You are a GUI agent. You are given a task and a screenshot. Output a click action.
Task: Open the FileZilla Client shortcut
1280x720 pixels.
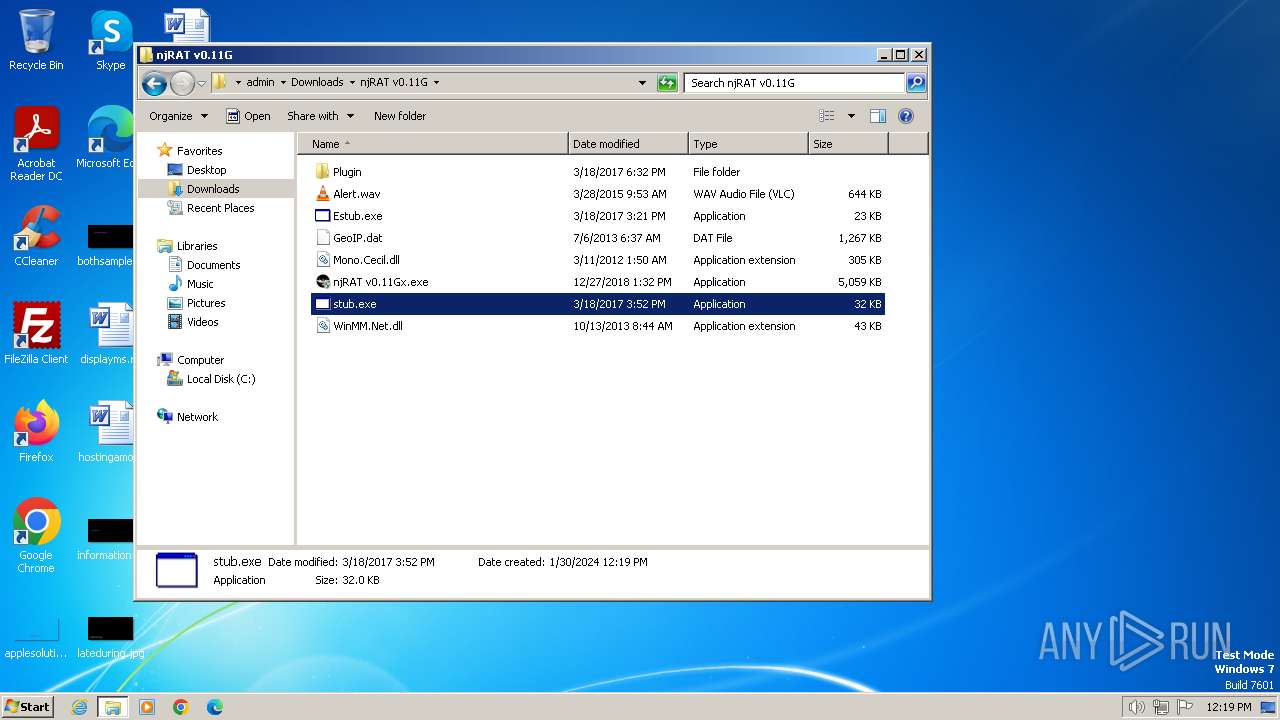click(x=36, y=333)
